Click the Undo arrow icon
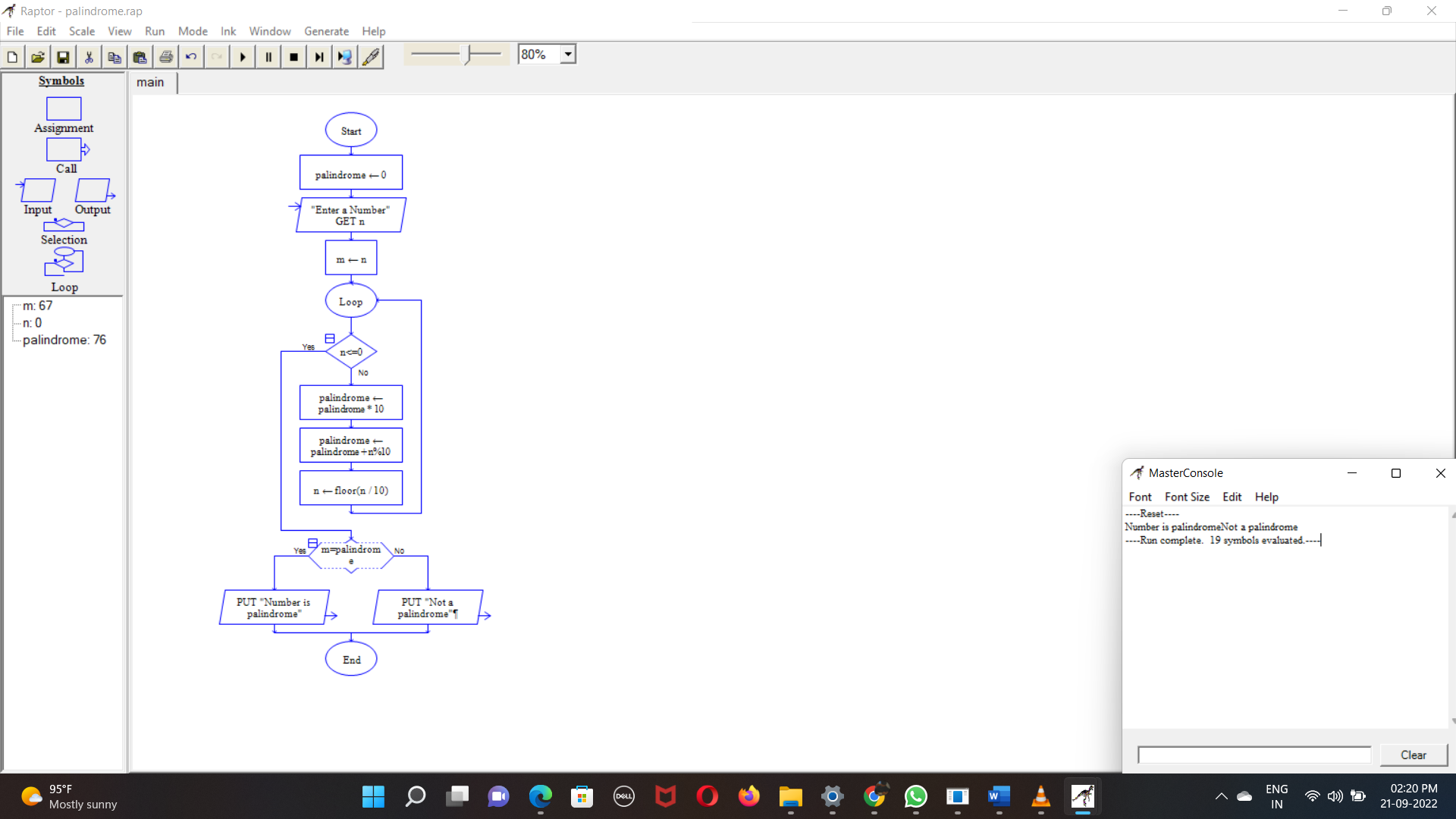Viewport: 1456px width, 819px height. tap(191, 57)
